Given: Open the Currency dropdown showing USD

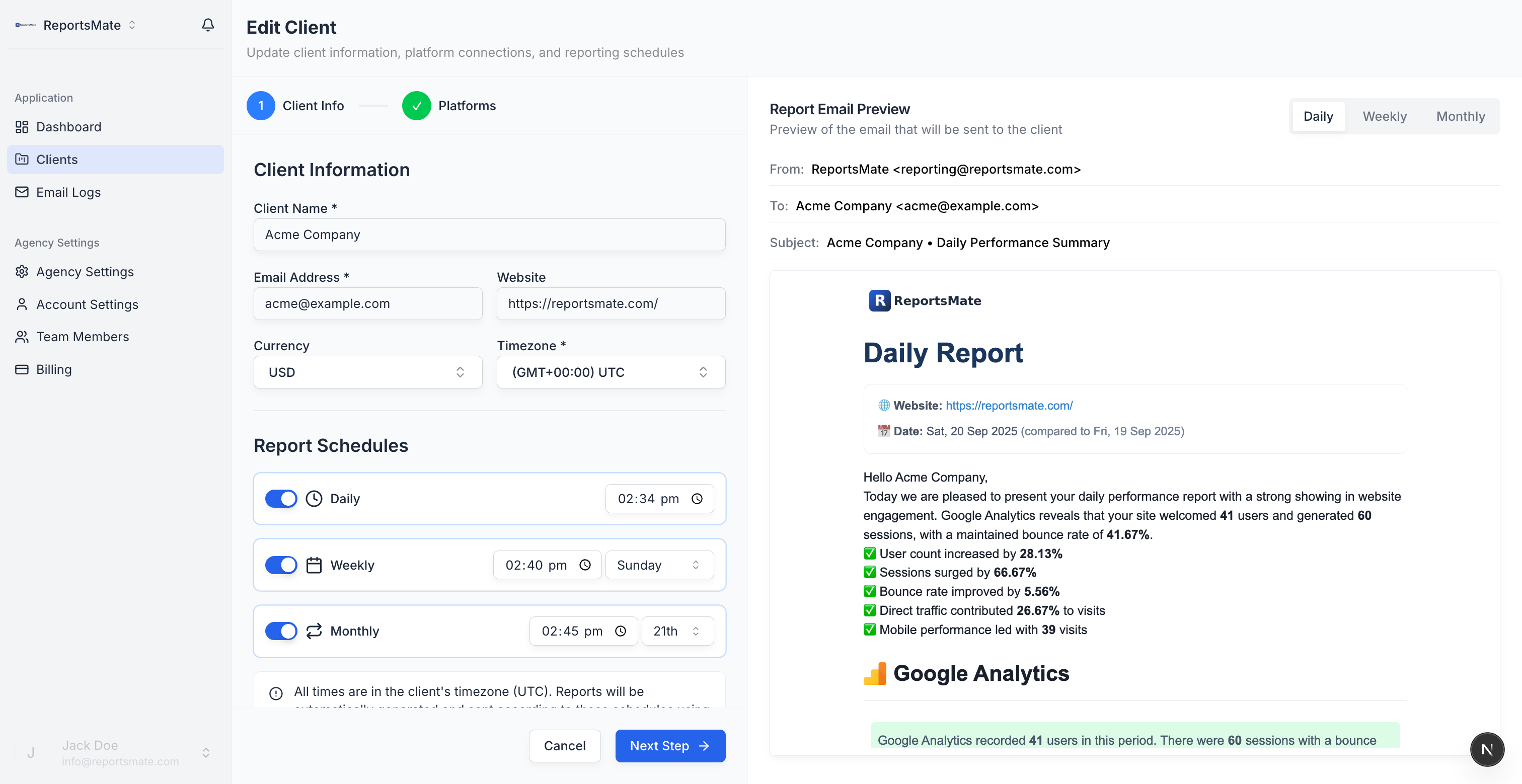Looking at the screenshot, I should (x=367, y=372).
